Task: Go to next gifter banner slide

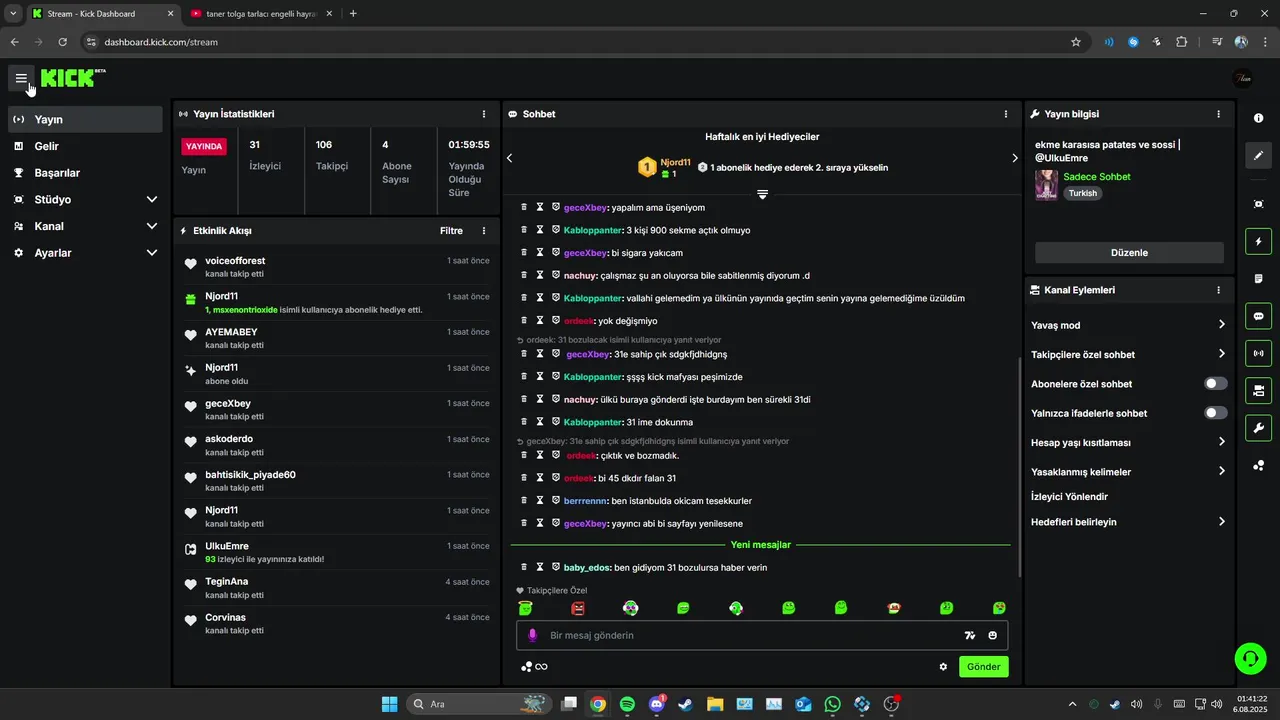Action: click(1014, 158)
